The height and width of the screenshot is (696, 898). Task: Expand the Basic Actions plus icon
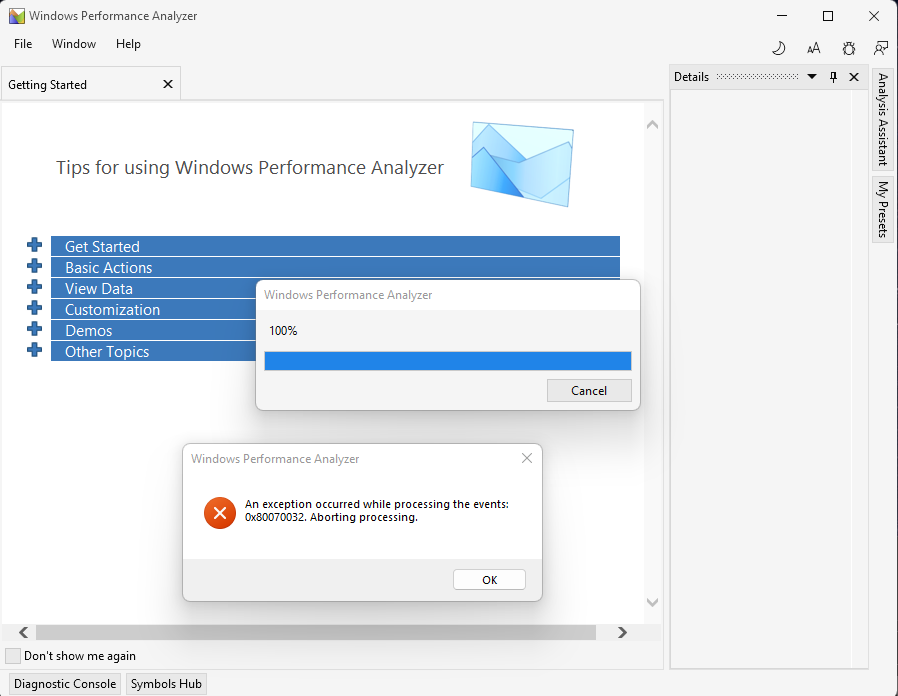click(x=34, y=266)
